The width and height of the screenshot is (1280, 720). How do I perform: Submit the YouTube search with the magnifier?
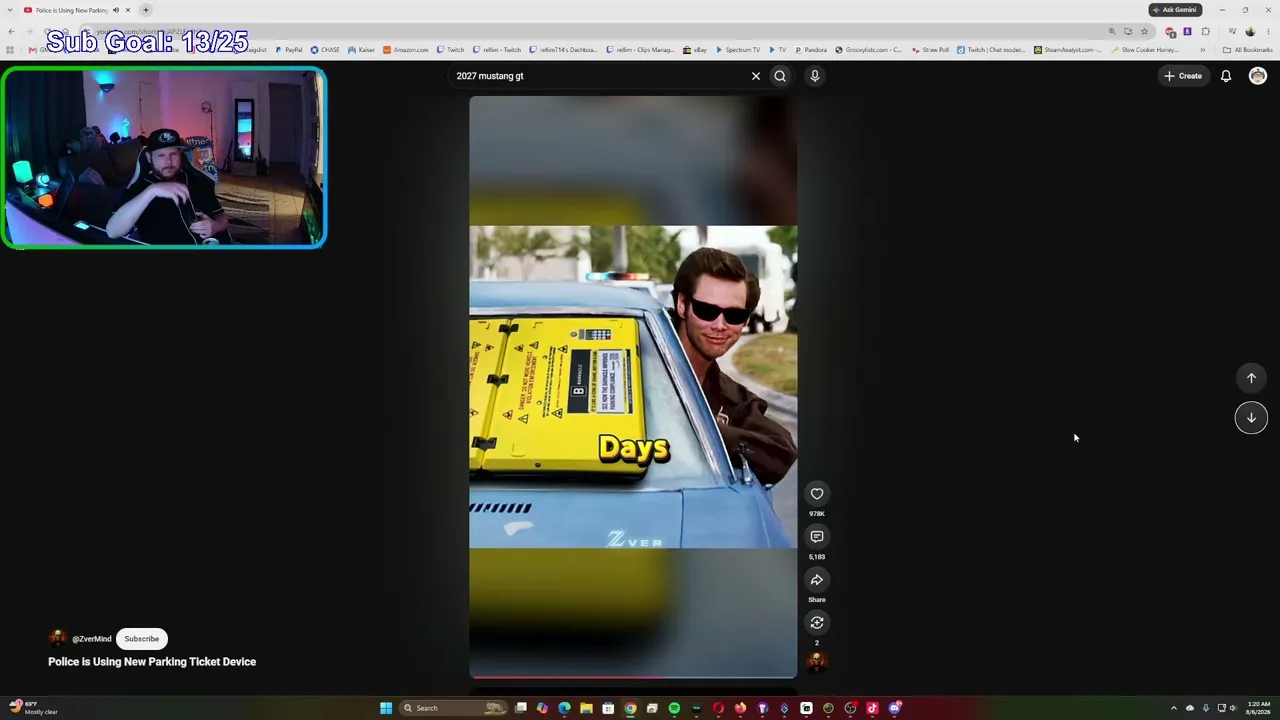click(x=780, y=76)
